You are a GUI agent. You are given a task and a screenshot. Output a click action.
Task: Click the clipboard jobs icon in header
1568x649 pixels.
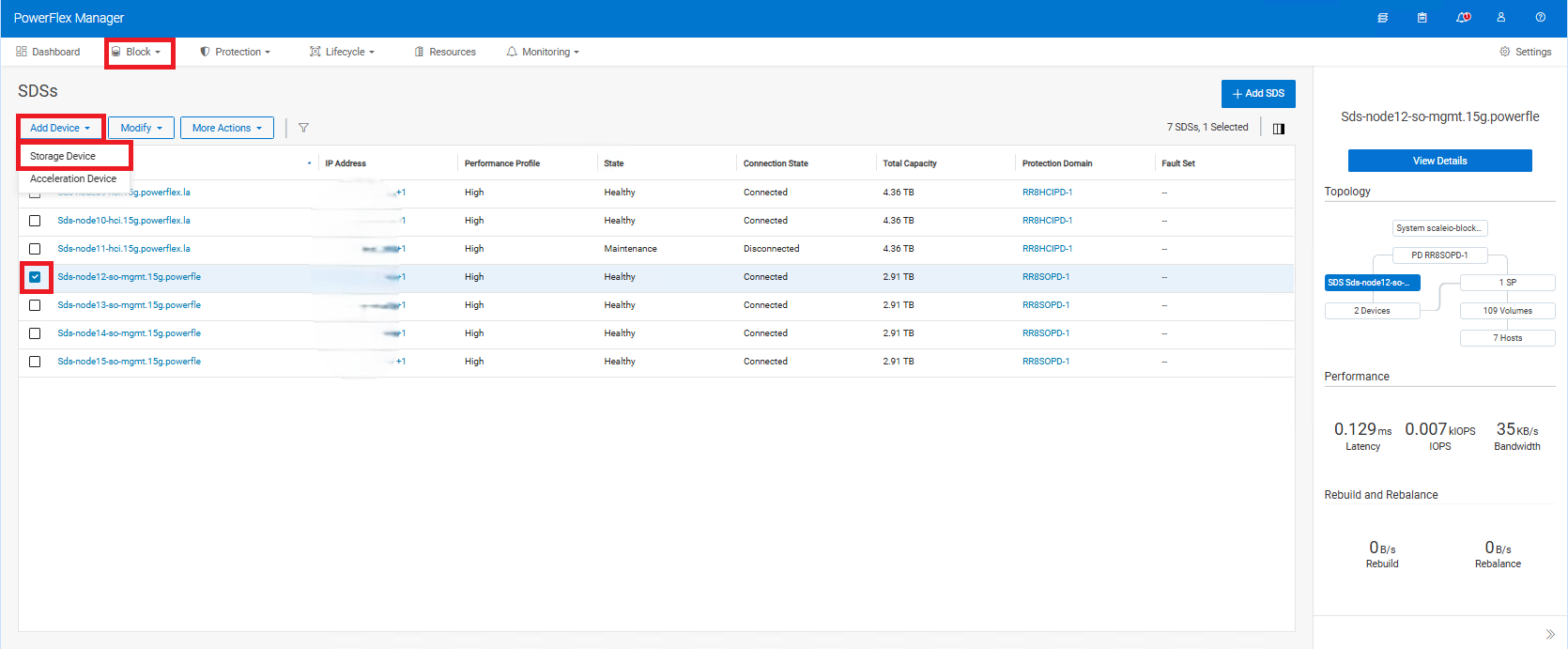[1422, 18]
